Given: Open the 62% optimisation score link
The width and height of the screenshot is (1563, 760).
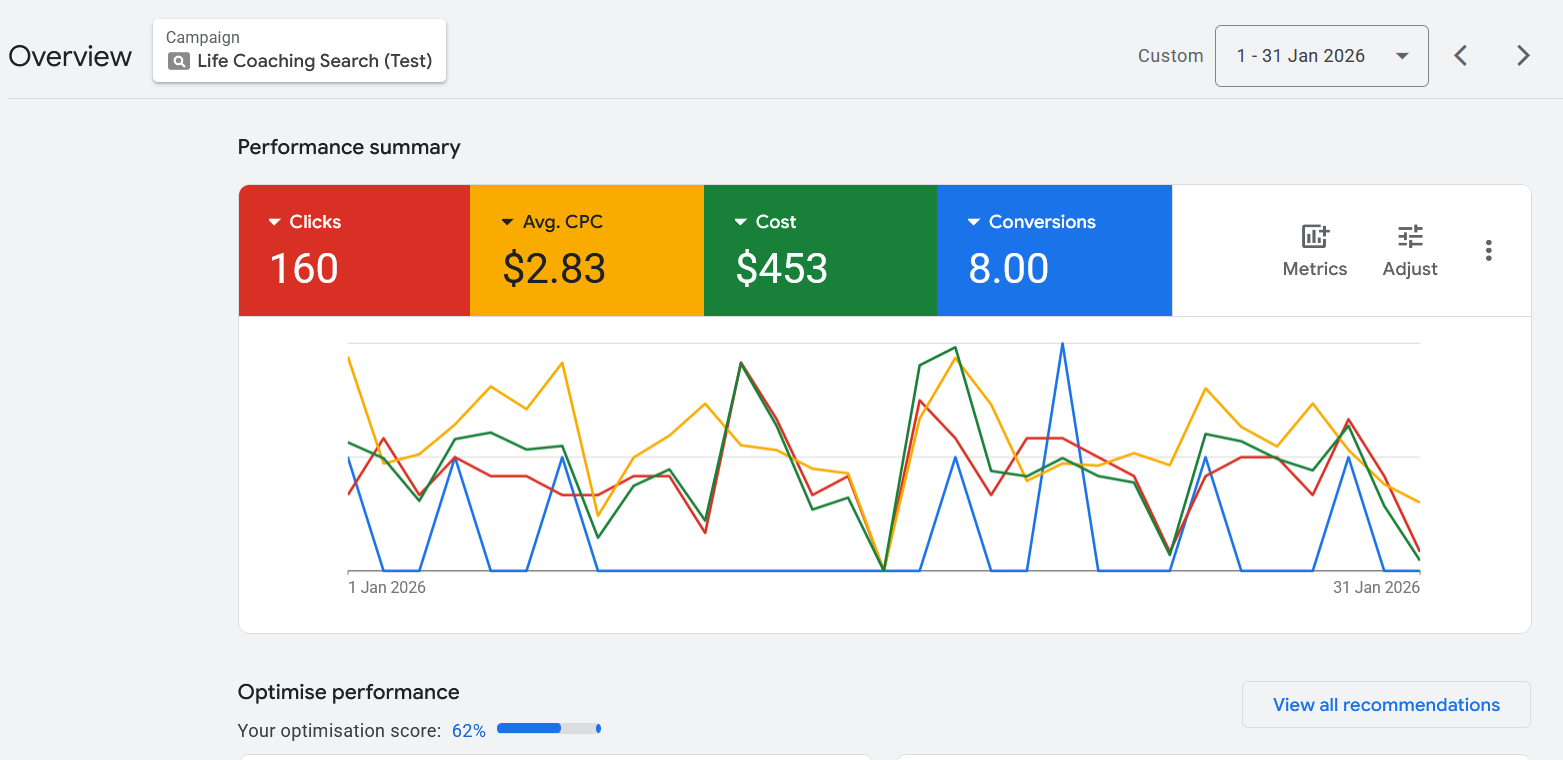Looking at the screenshot, I should [x=468, y=731].
